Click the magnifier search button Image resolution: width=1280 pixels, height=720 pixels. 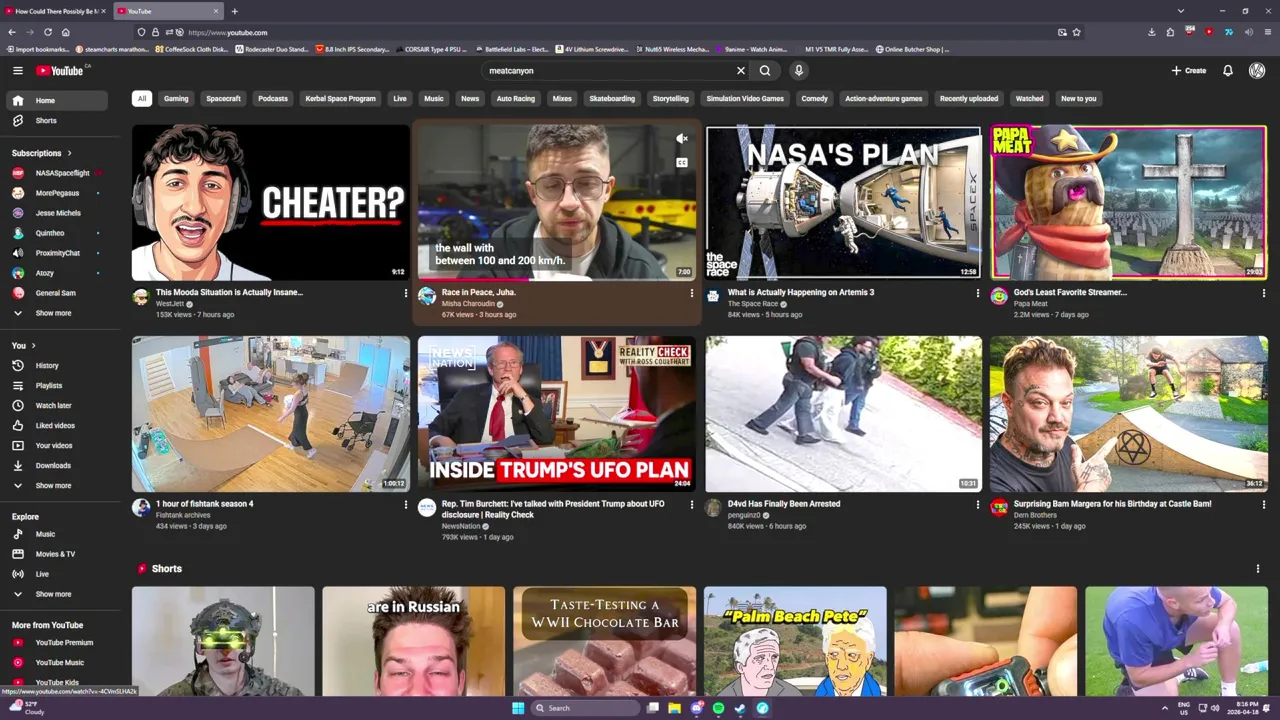click(765, 70)
